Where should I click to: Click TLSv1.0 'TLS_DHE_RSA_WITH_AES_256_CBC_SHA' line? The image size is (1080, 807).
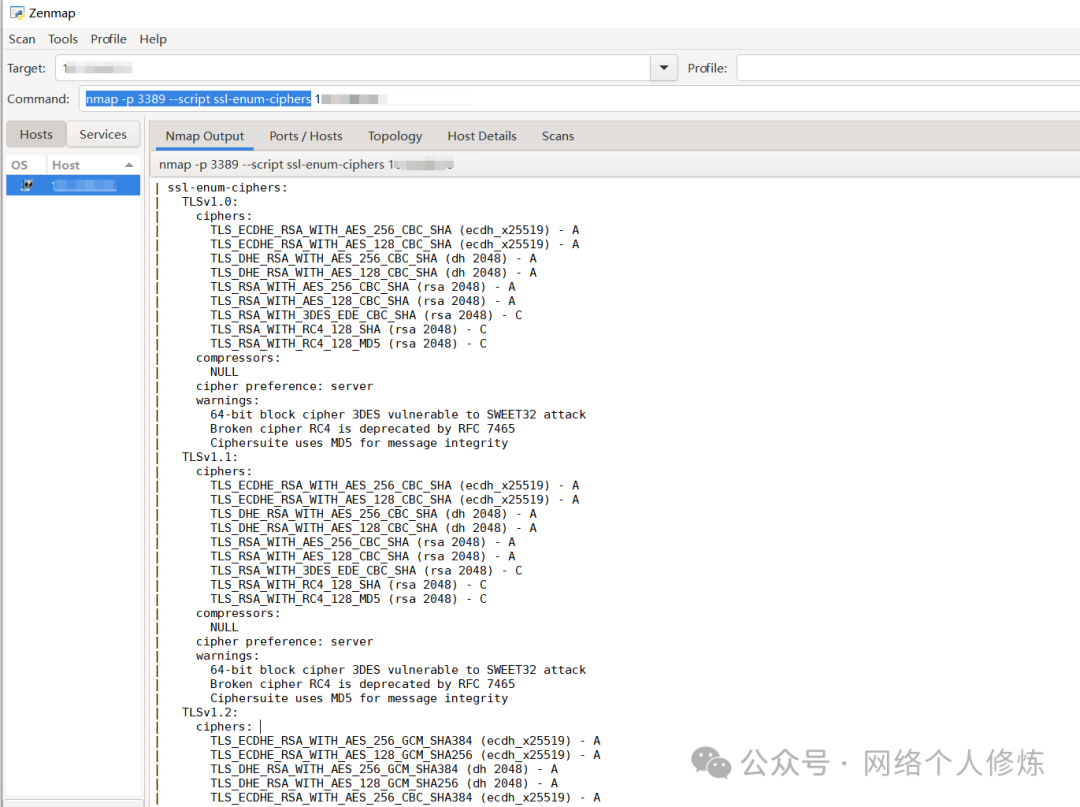point(373,259)
